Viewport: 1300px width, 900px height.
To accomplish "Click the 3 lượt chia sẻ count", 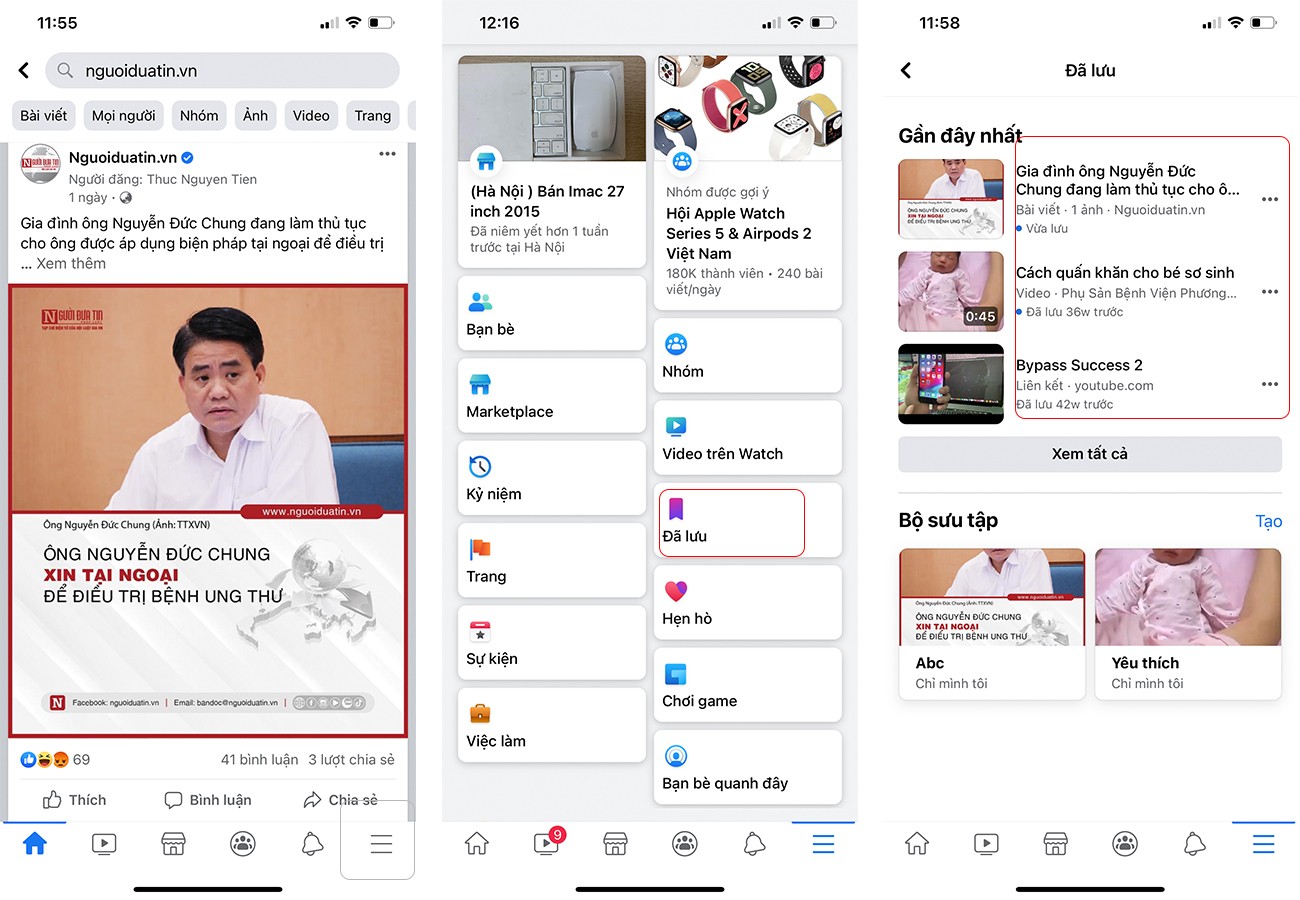I will coord(351,759).
